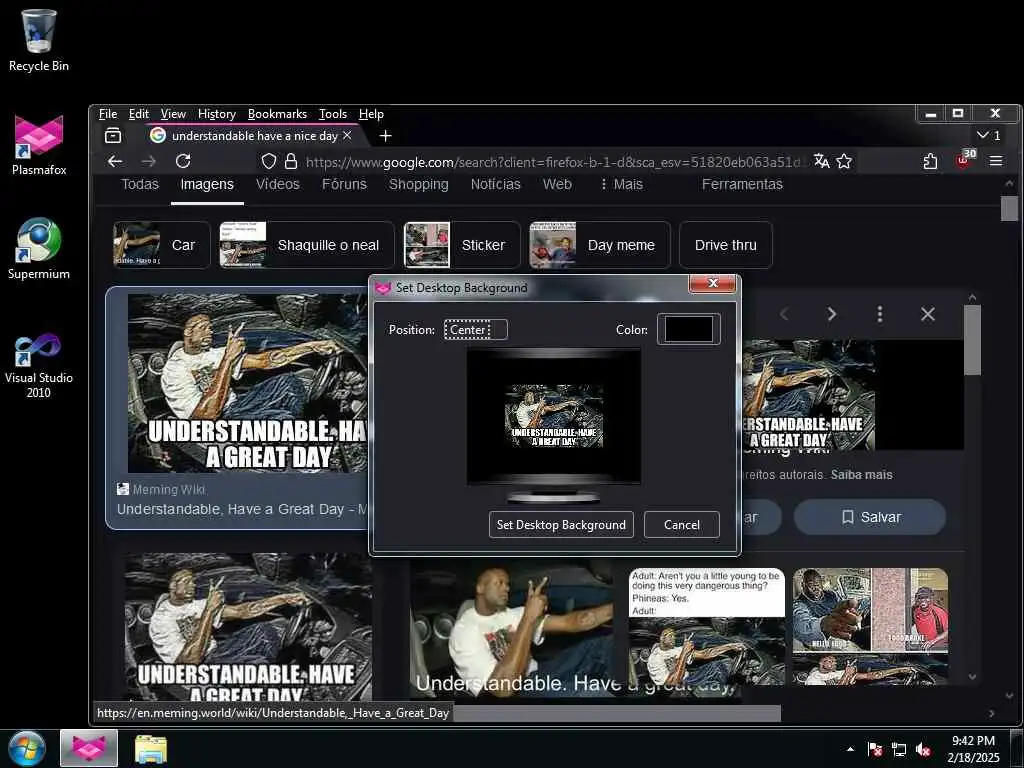Screen dimensions: 1024x768
Task: Open the Supermium desktop shortcut
Action: click(x=39, y=248)
